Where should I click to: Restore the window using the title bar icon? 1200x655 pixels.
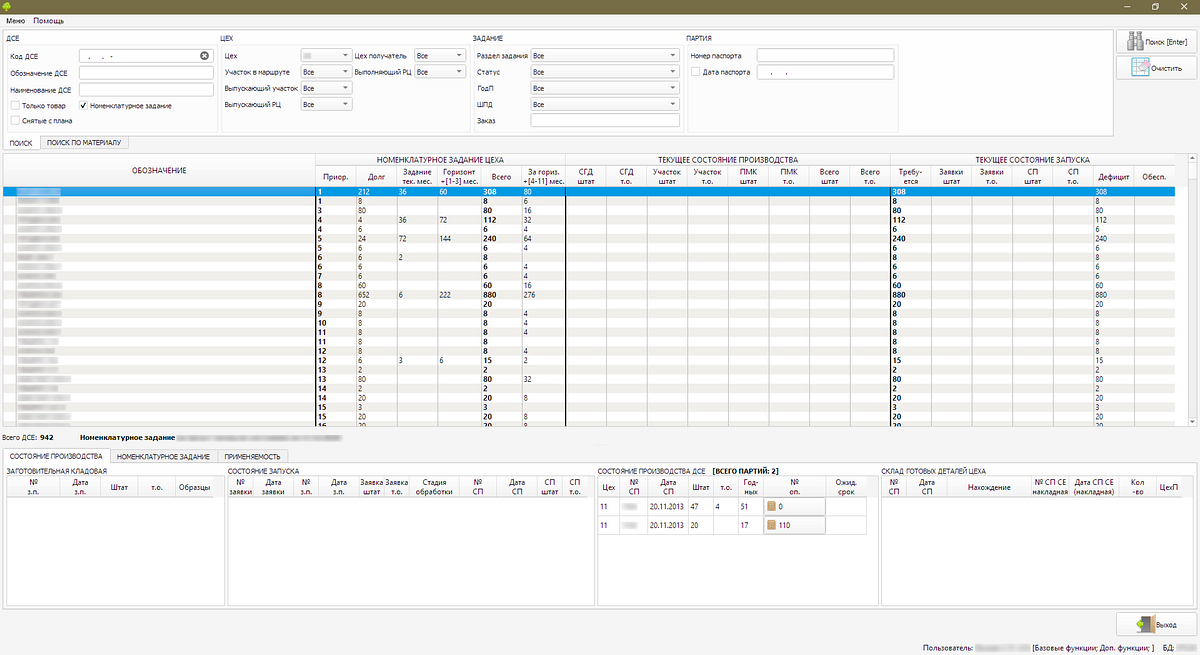coord(1155,6)
